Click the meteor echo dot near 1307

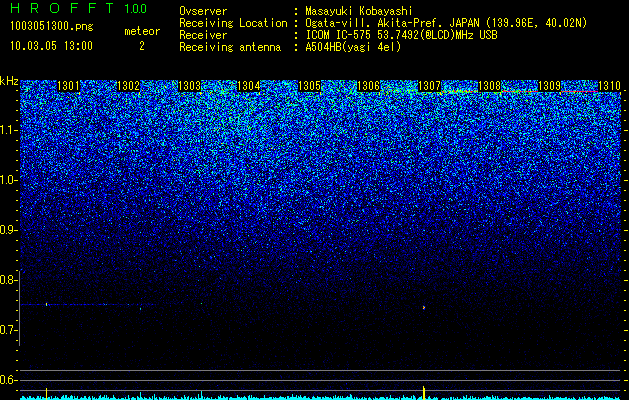point(424,308)
